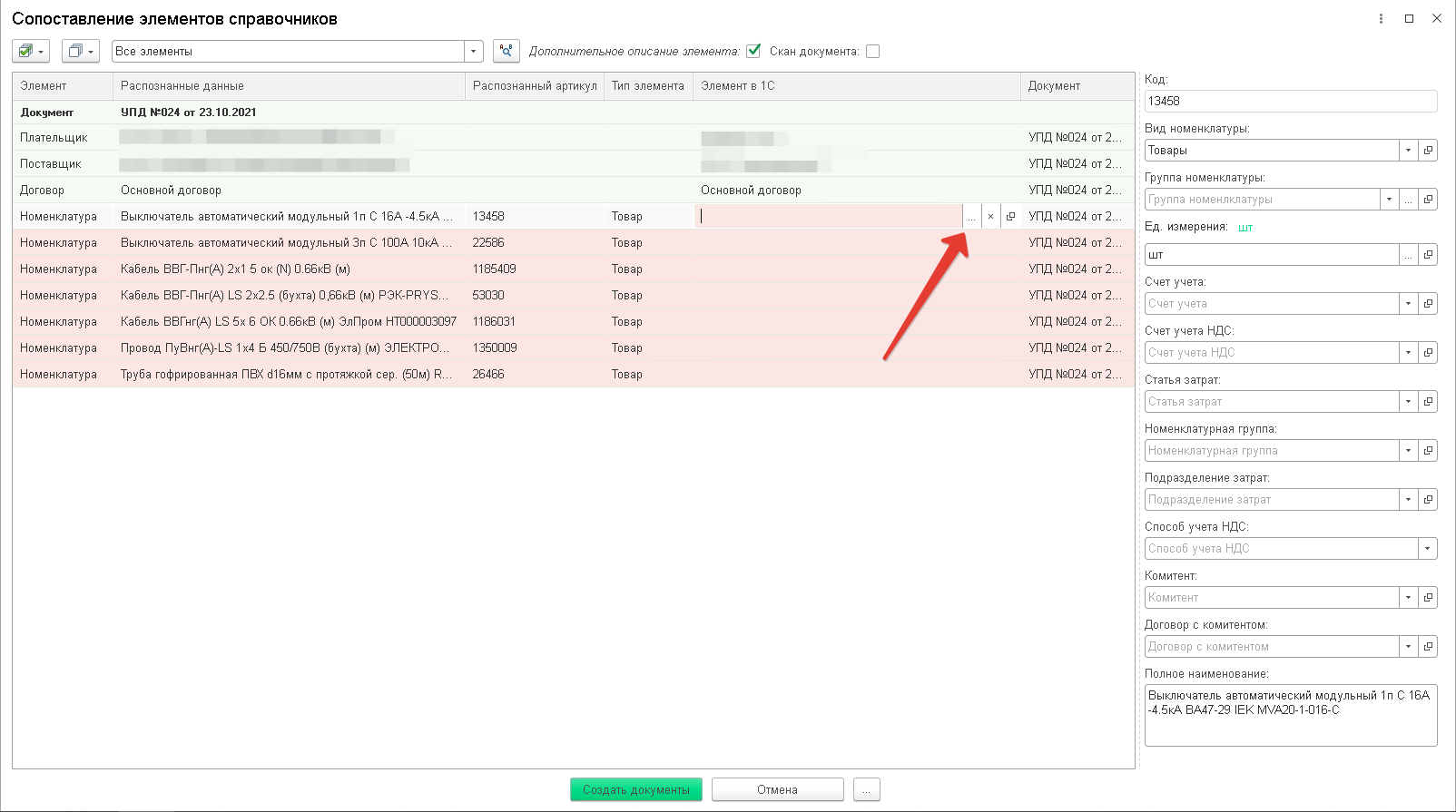Click the copy-windows toolbar icon
The width and height of the screenshot is (1456, 812).
[81, 52]
